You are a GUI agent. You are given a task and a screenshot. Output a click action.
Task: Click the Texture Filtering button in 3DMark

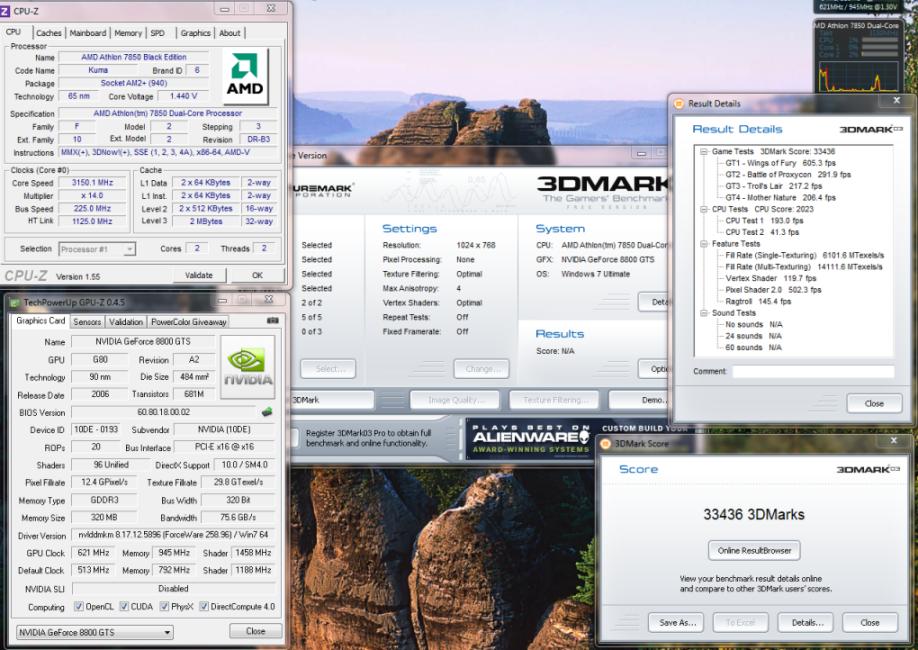[x=554, y=400]
